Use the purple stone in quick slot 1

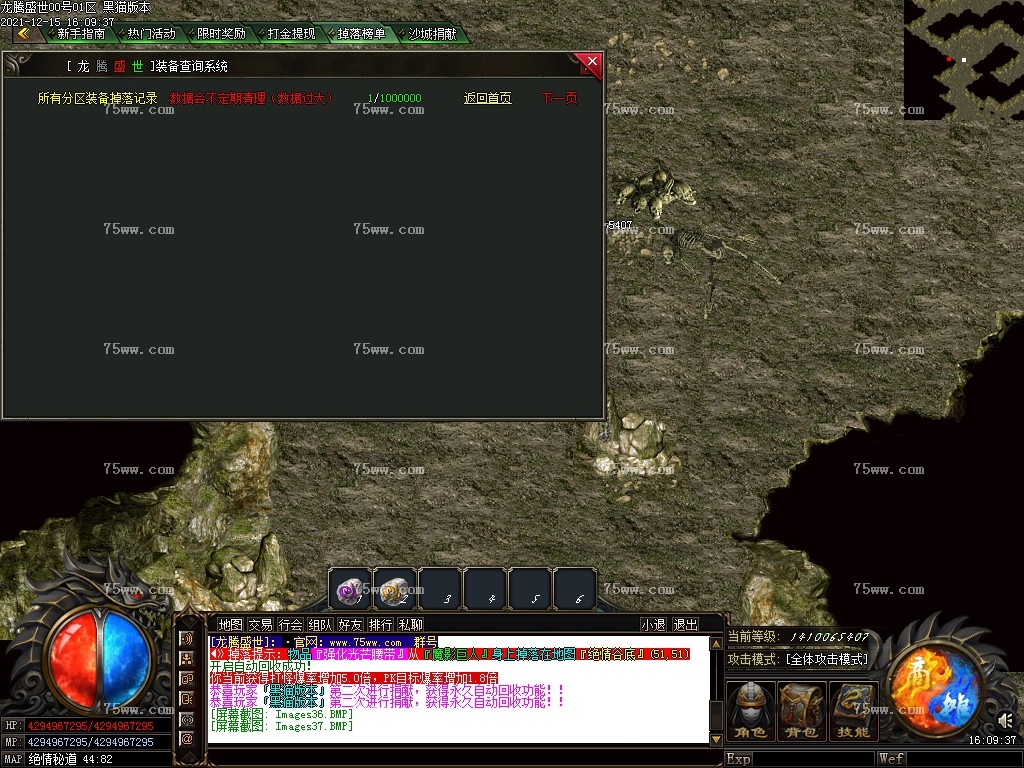coord(350,590)
